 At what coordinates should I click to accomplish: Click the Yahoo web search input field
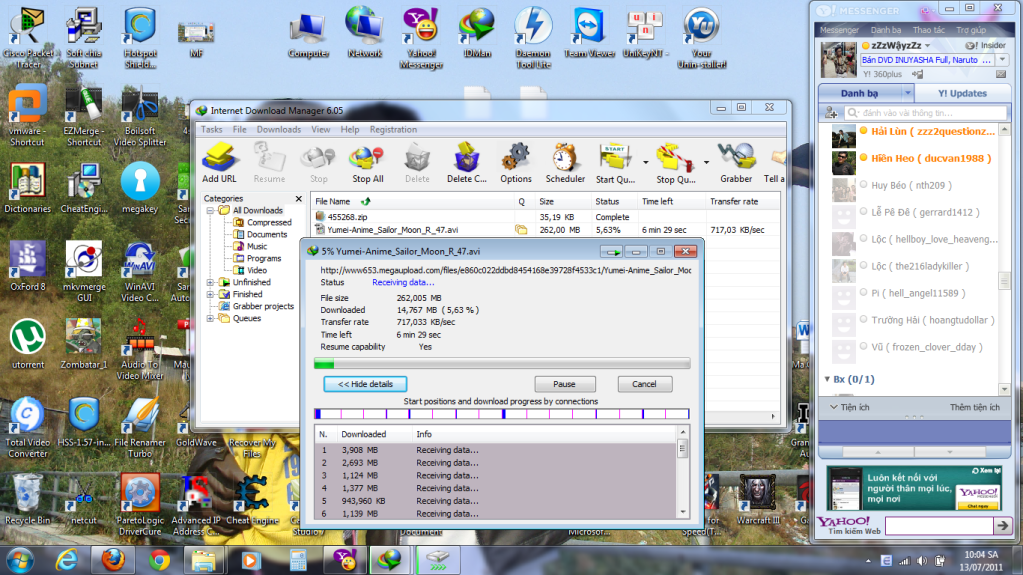click(x=937, y=525)
